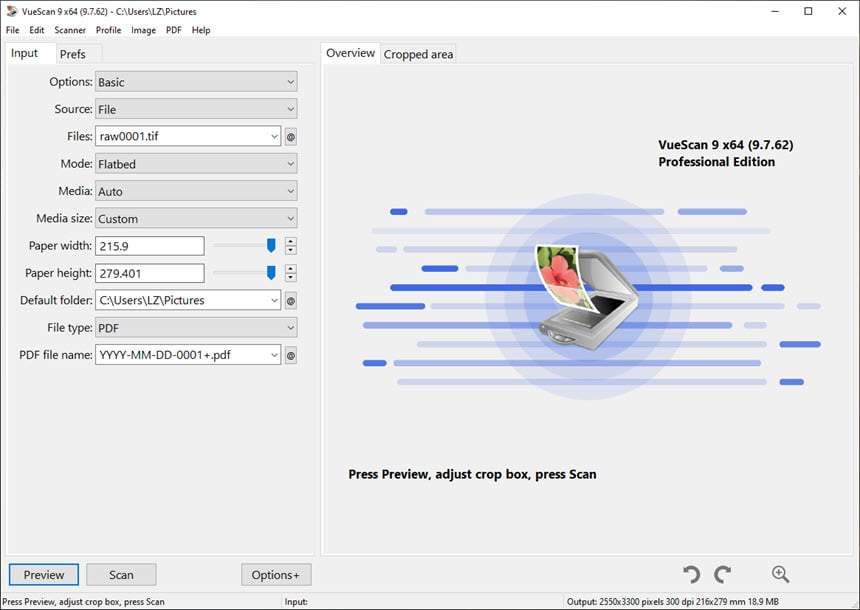Increase Paper height with up stepper arrow
The width and height of the screenshot is (860, 610).
pyautogui.click(x=291, y=269)
